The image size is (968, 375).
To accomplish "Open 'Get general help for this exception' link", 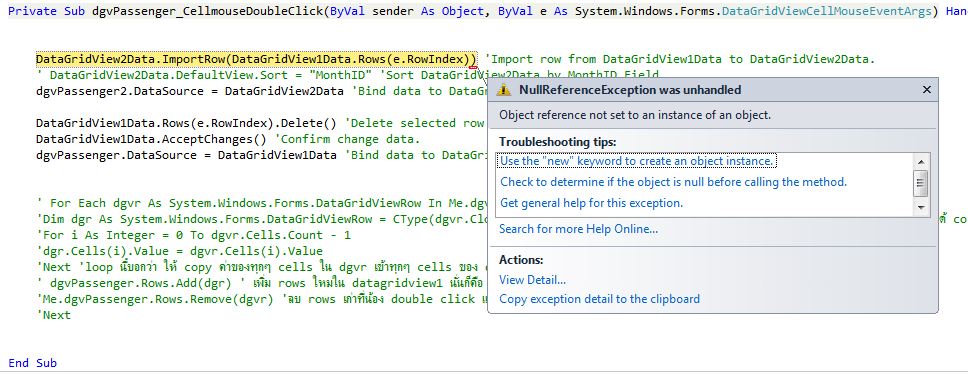I will tap(591, 203).
